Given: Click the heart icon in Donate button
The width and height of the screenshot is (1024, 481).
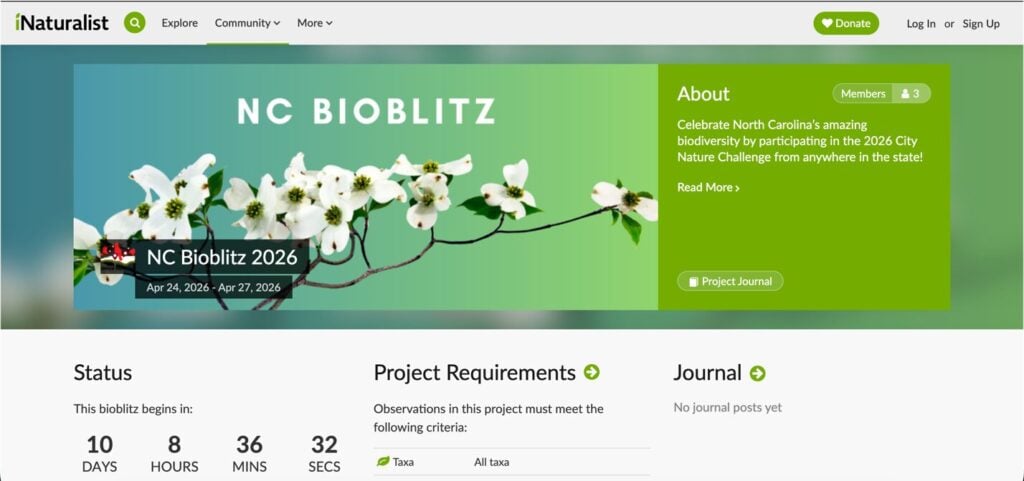Looking at the screenshot, I should point(827,23).
